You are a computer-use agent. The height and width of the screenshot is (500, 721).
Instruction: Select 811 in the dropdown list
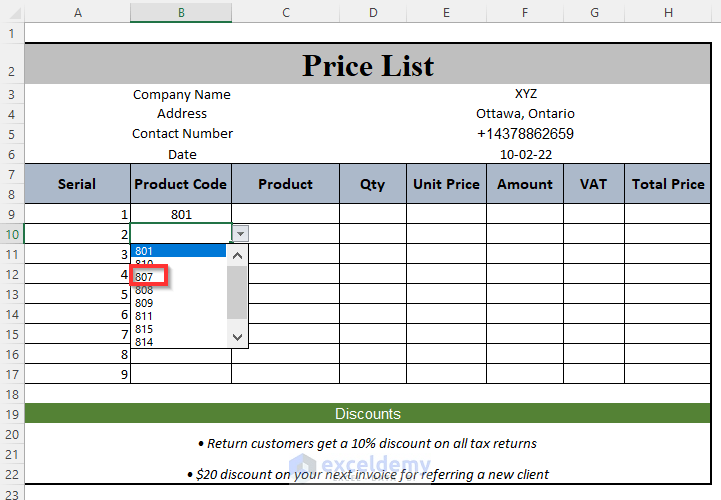146,316
